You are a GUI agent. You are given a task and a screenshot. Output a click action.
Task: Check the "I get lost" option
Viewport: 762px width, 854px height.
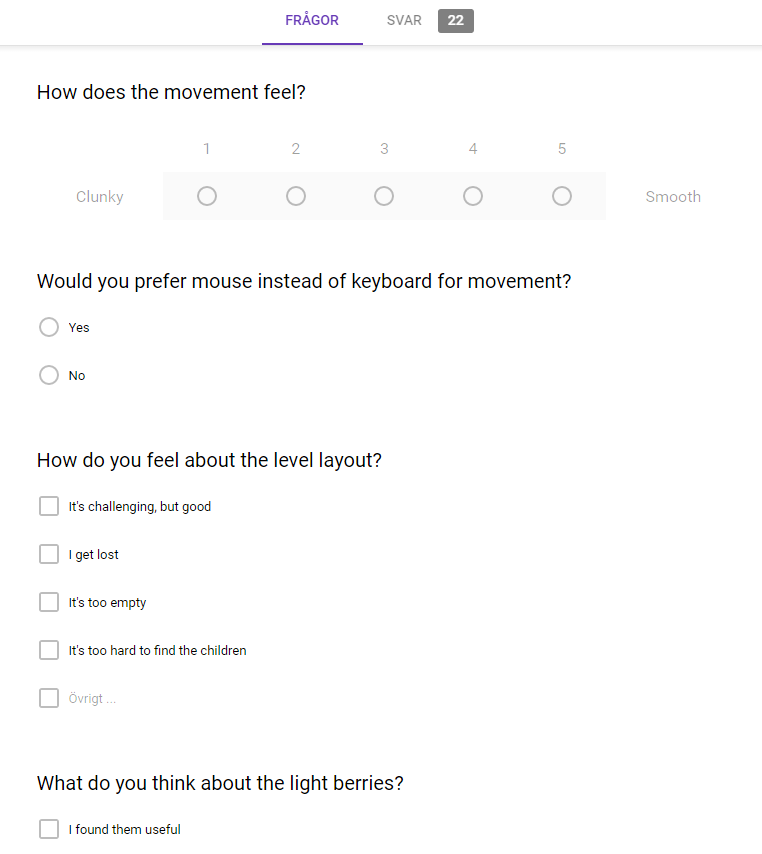click(x=48, y=554)
